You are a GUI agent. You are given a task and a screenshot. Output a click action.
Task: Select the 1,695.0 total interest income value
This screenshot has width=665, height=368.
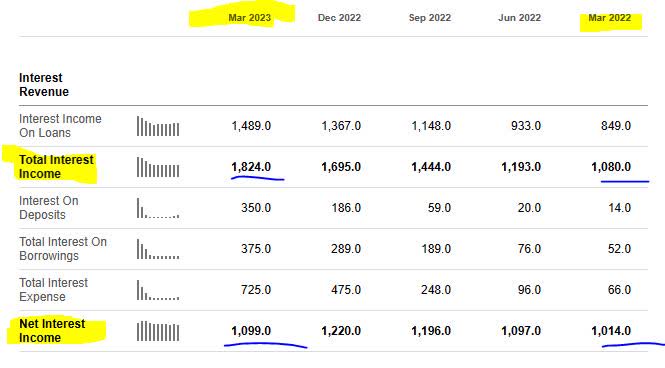341,167
